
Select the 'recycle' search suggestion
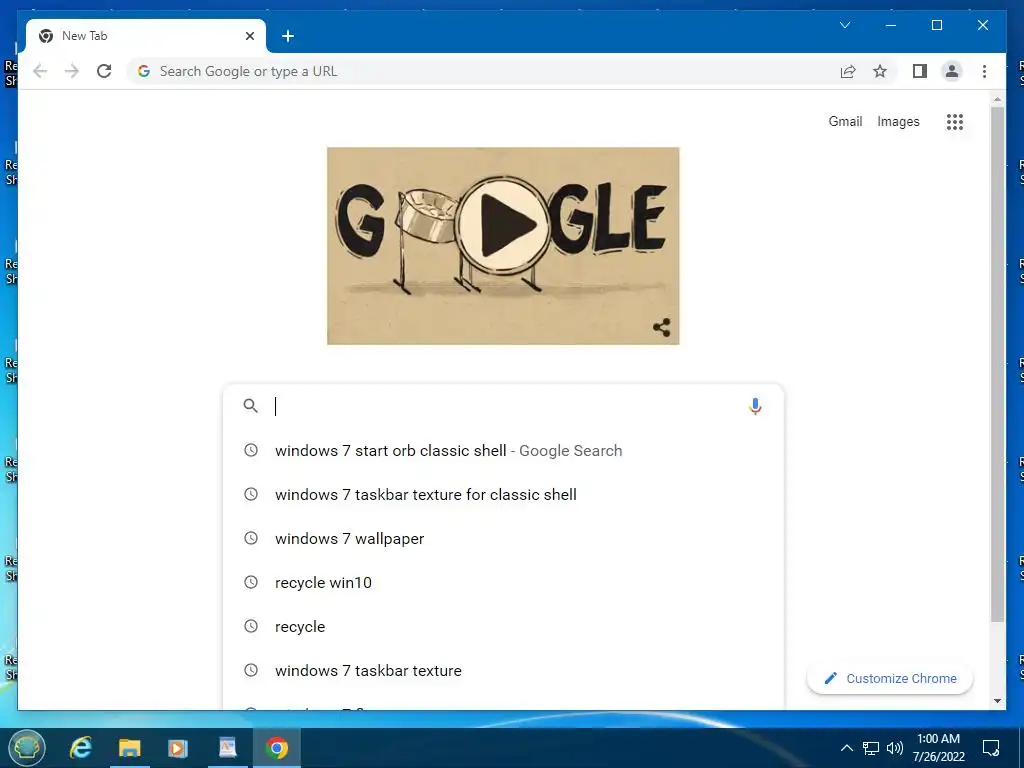point(503,626)
